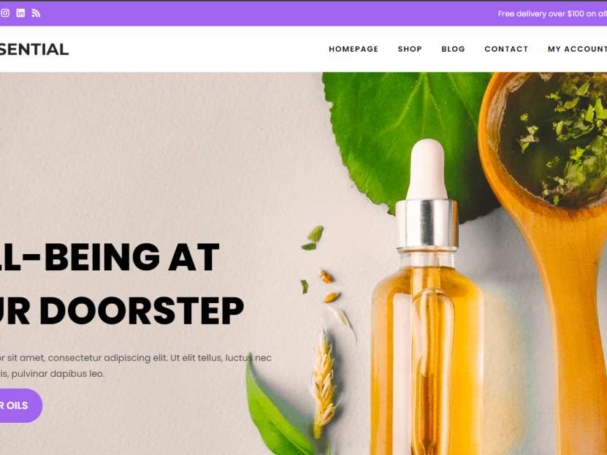This screenshot has width=607, height=455.
Task: Click the purple Oils call-to-action button
Action: [x=21, y=405]
